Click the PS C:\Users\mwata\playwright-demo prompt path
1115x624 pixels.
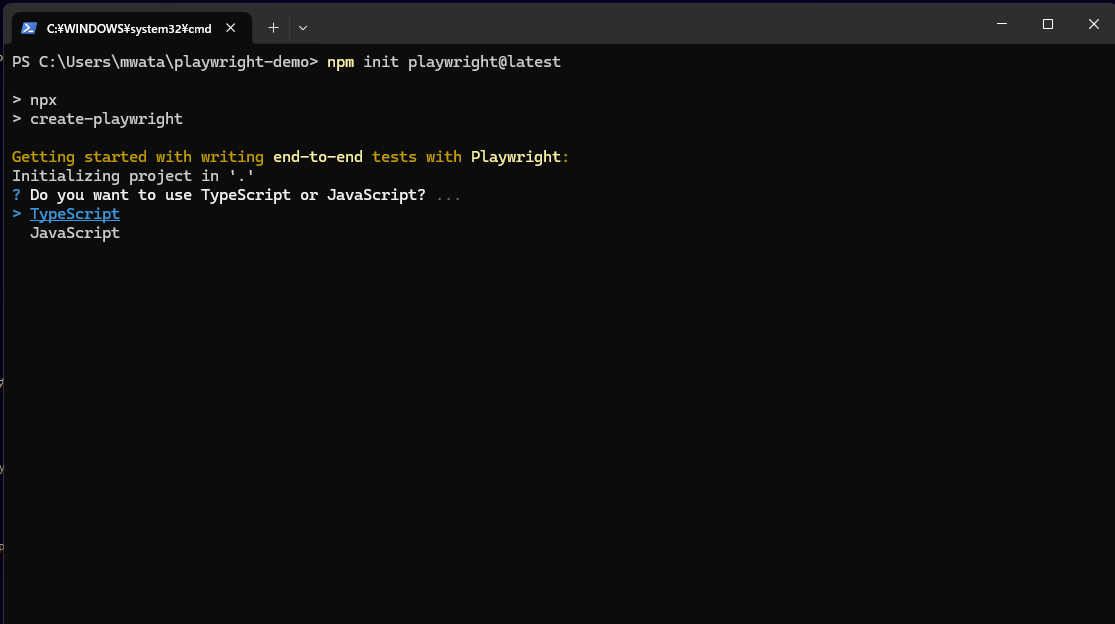pyautogui.click(x=165, y=62)
